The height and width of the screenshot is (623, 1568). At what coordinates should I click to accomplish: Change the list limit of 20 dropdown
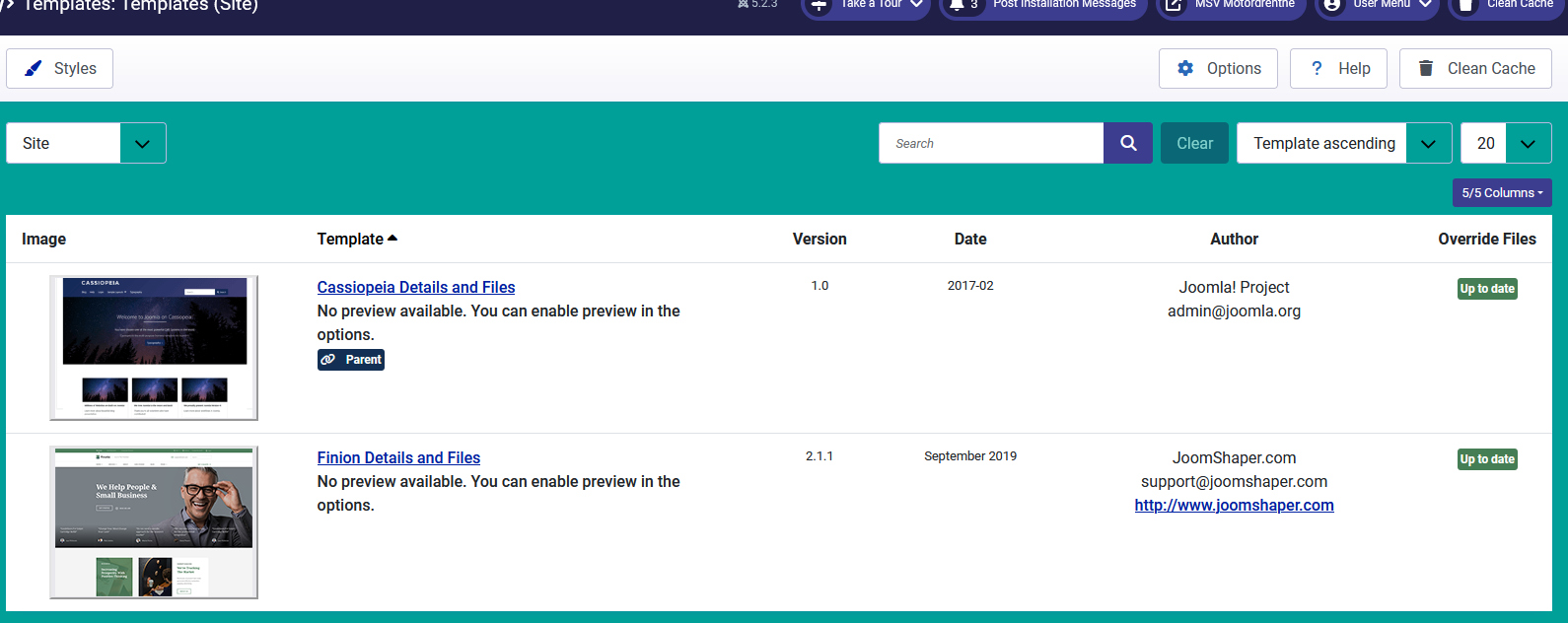pos(1505,144)
